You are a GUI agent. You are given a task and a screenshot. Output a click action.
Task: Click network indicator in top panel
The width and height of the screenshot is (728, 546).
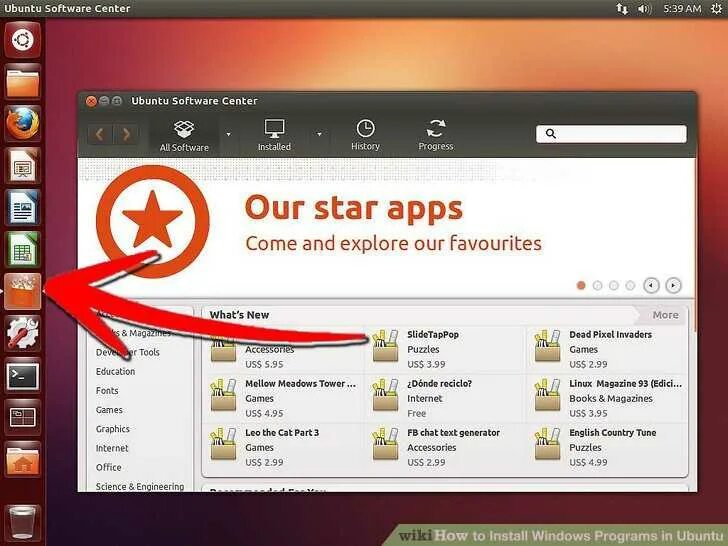(x=622, y=8)
